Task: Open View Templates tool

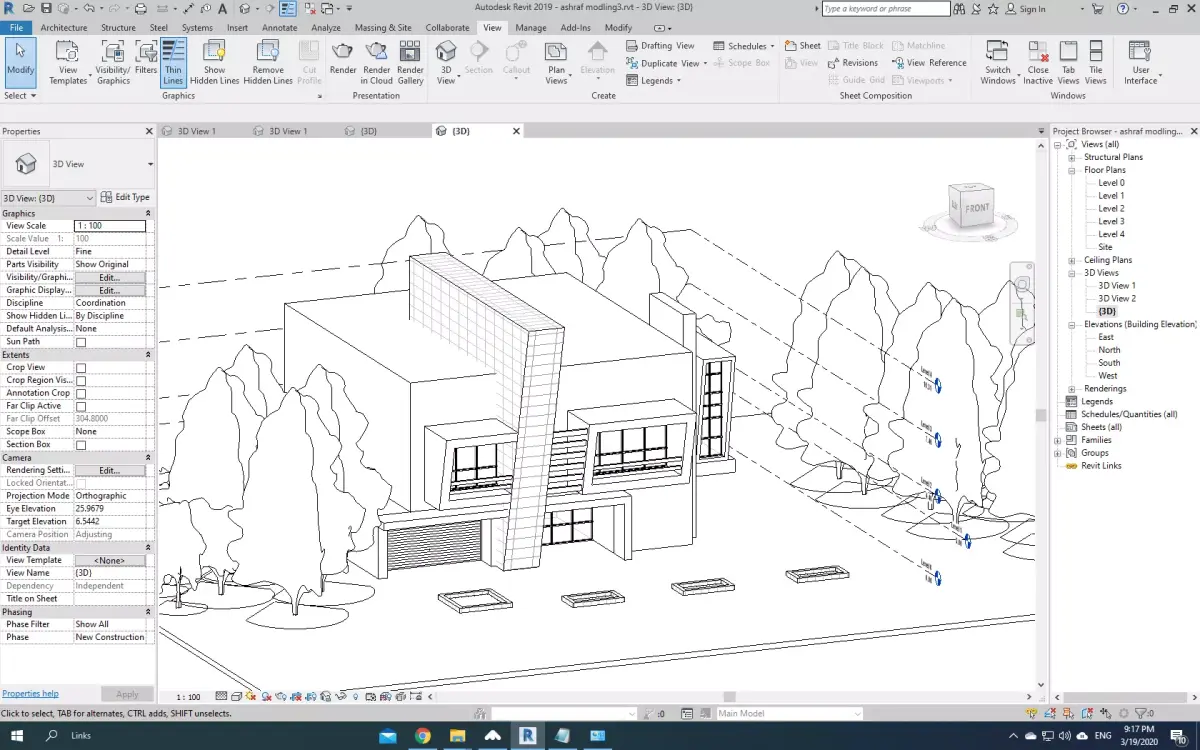Action: click(x=68, y=63)
